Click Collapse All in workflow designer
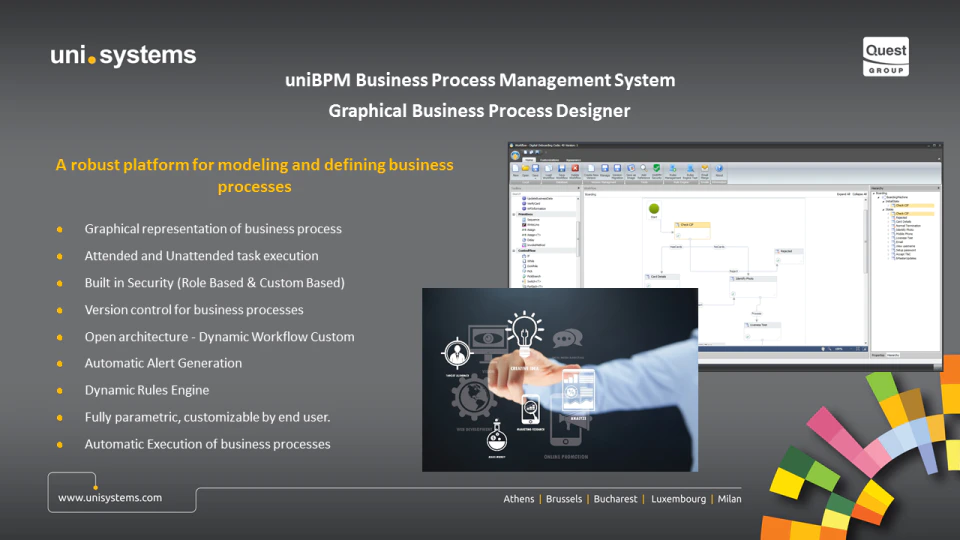 [860, 194]
